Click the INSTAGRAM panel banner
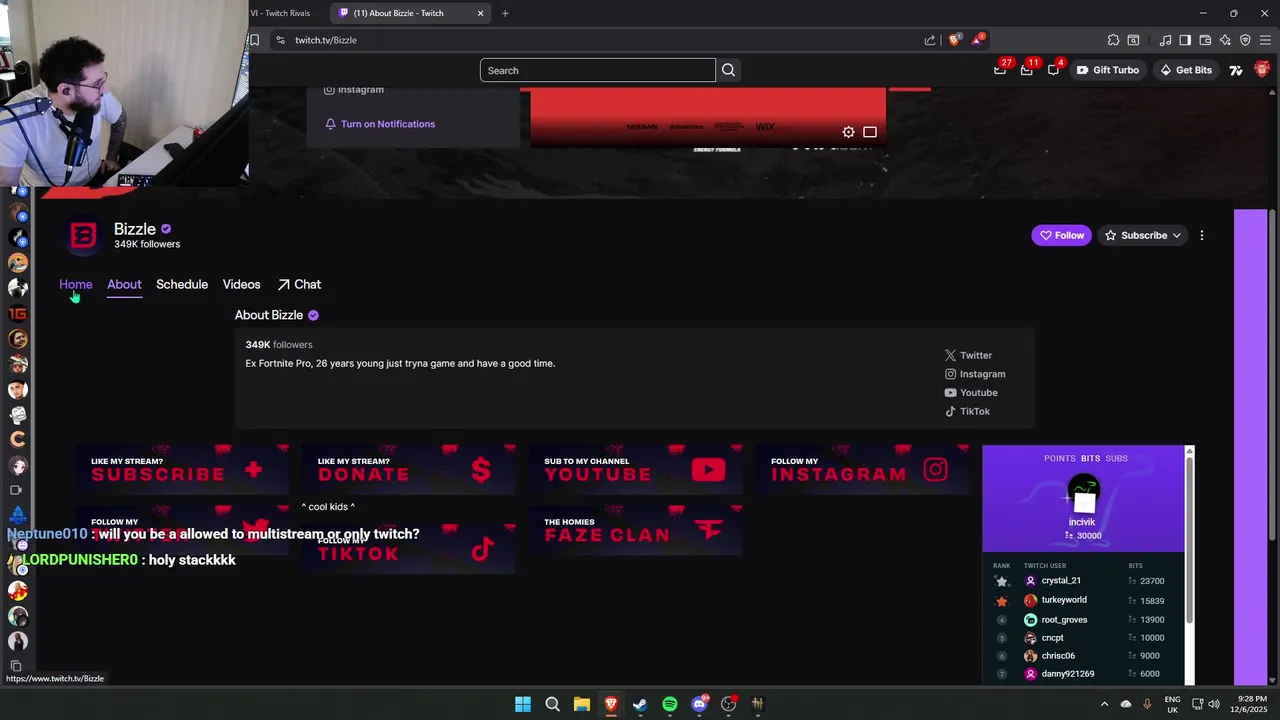The width and height of the screenshot is (1280, 720). (x=863, y=470)
